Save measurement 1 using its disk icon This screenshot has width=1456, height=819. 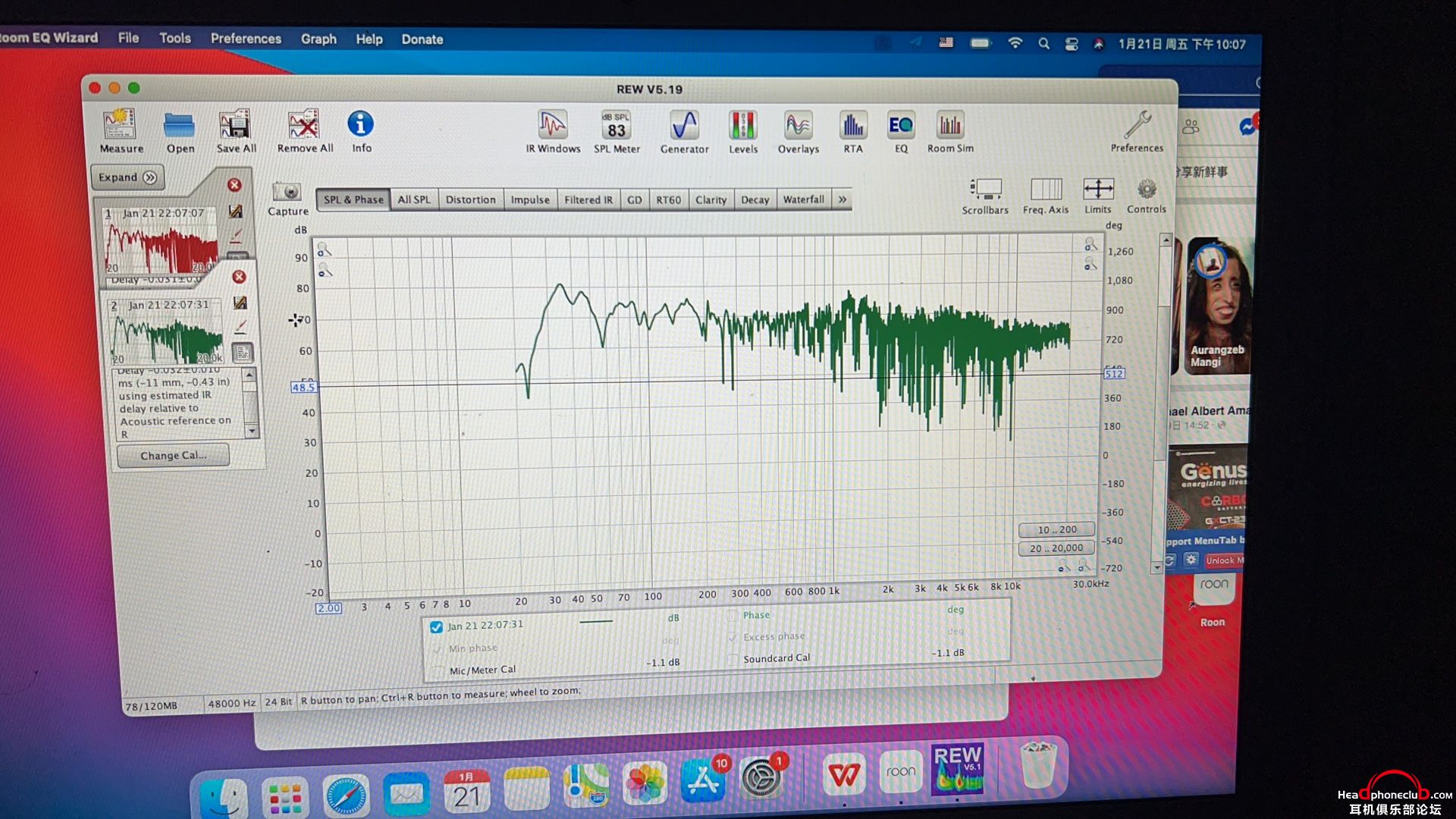(x=236, y=212)
